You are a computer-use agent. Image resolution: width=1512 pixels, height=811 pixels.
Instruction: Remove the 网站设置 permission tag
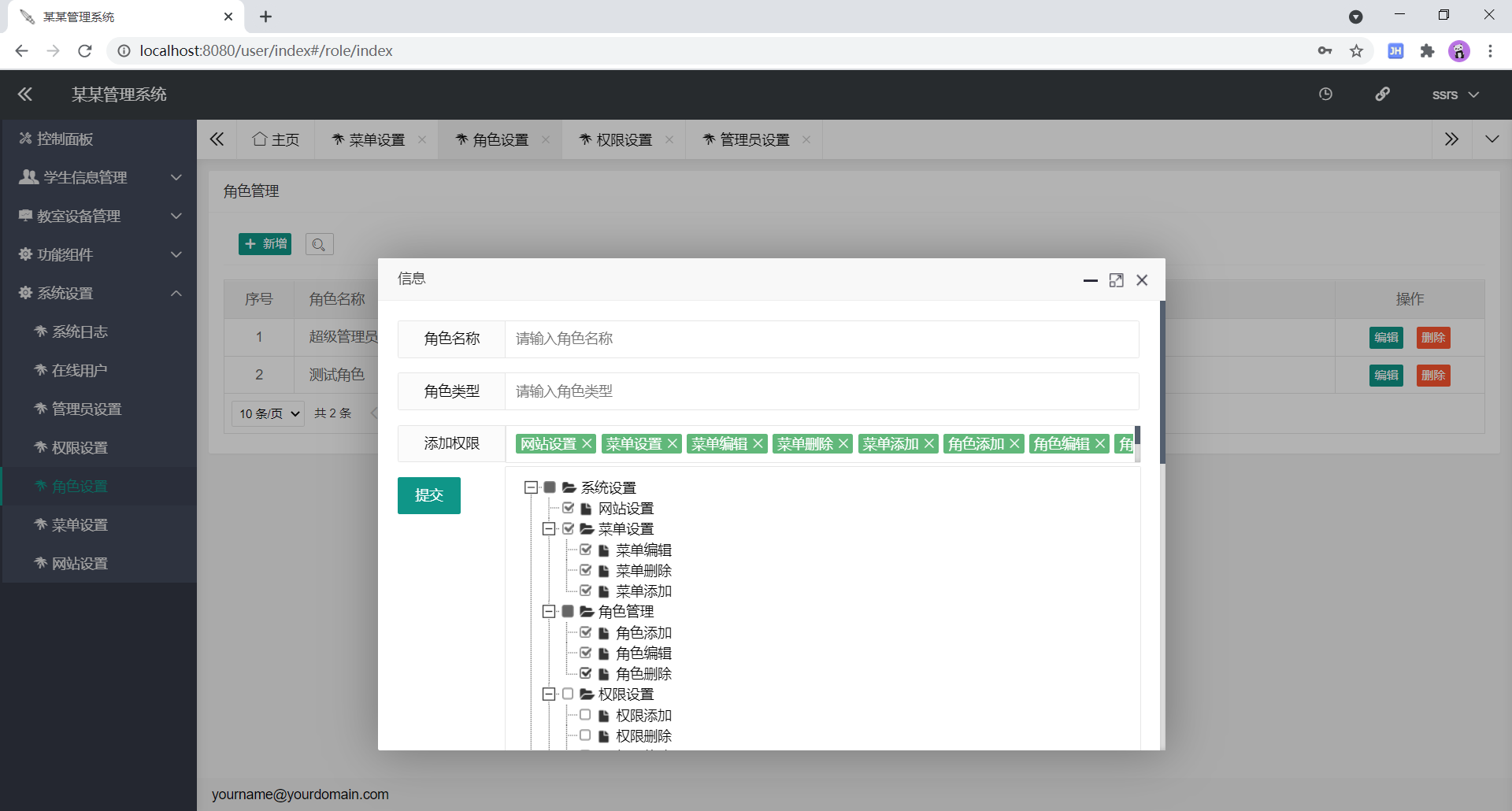(x=587, y=443)
